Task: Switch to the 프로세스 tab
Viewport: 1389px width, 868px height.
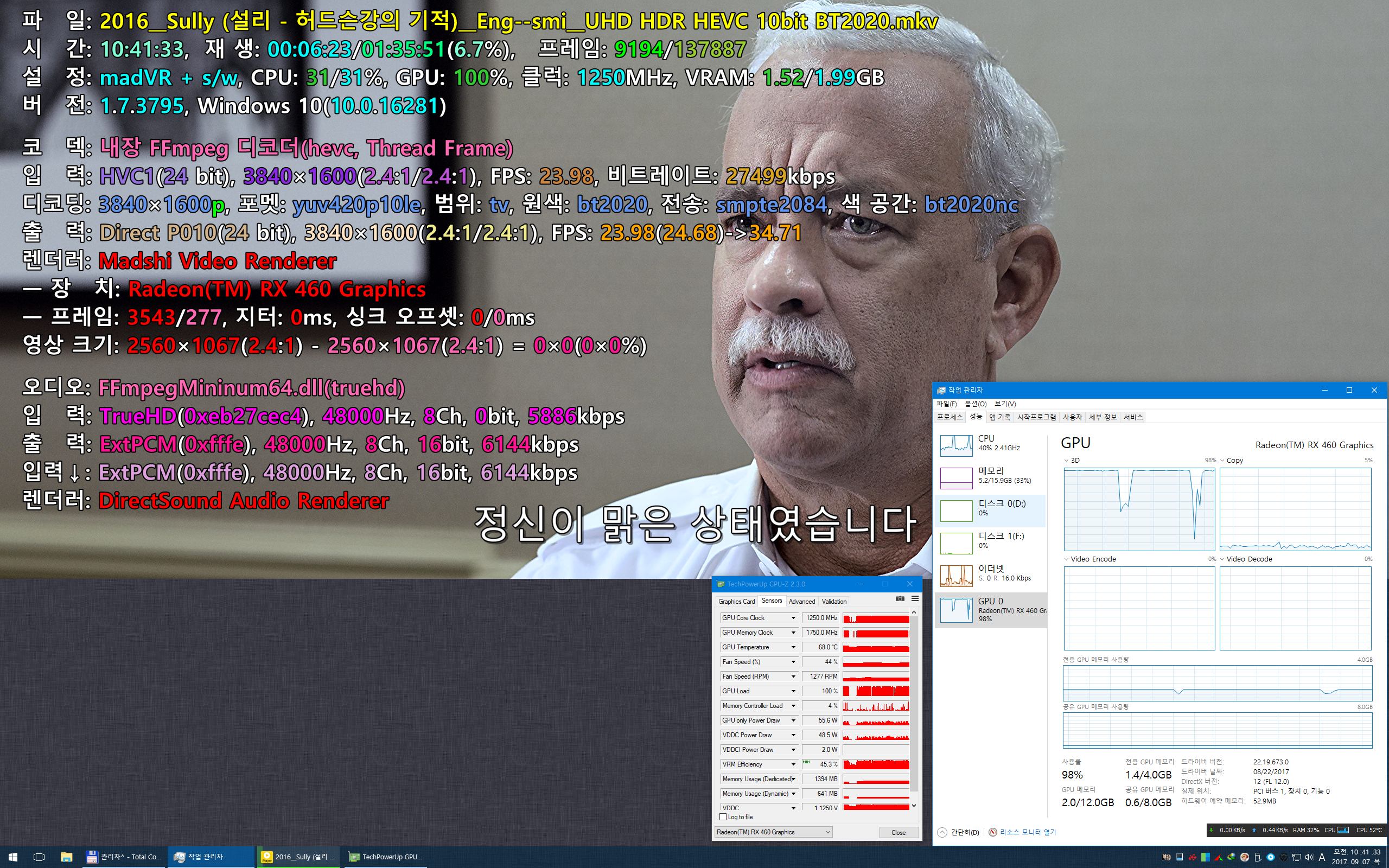Action: tap(950, 417)
